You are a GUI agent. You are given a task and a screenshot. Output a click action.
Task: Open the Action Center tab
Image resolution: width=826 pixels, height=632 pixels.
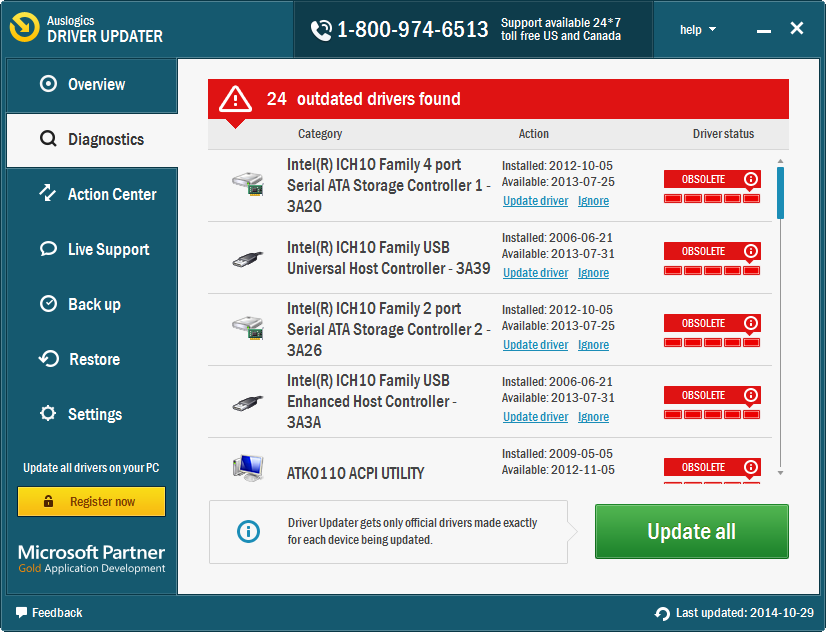92,194
